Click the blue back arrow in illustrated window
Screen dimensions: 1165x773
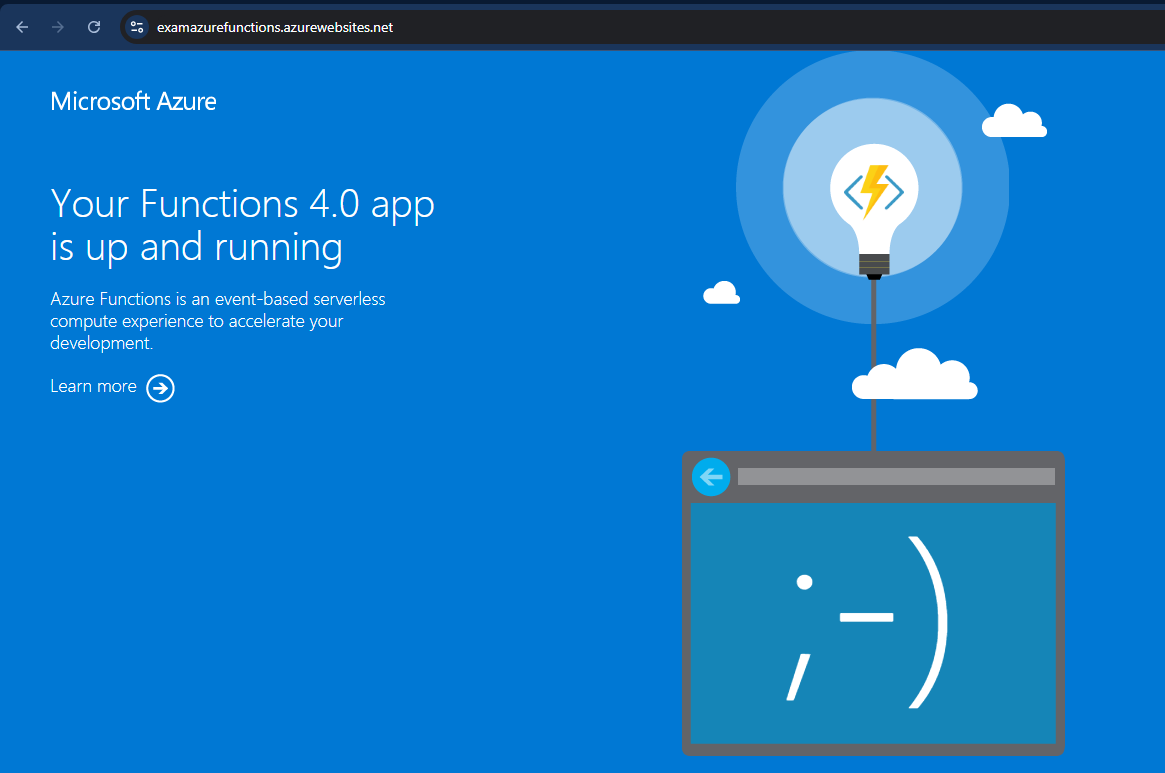tap(711, 476)
